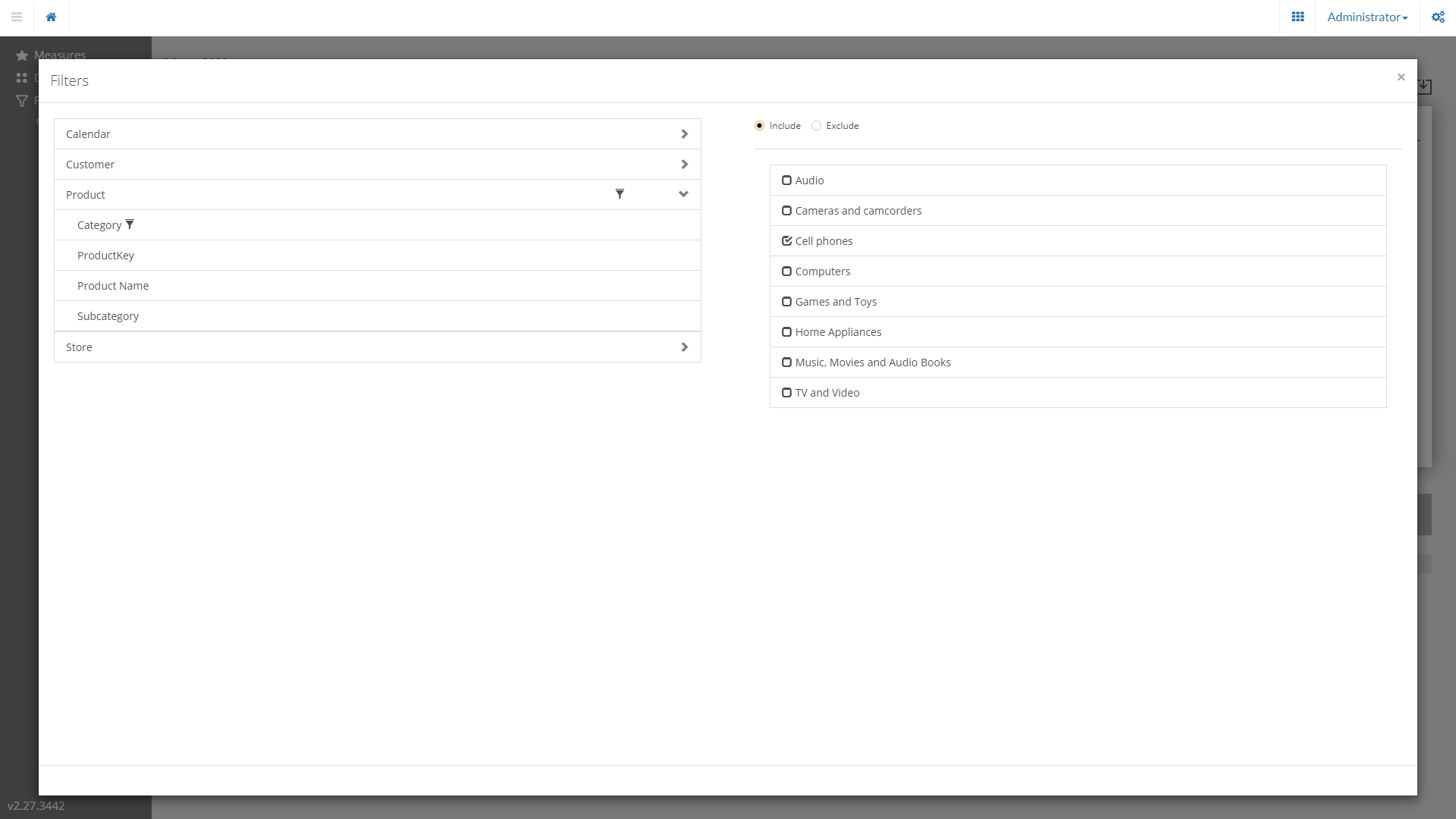This screenshot has height=819, width=1456.
Task: Click the star icon next to Measures
Action: tap(22, 55)
